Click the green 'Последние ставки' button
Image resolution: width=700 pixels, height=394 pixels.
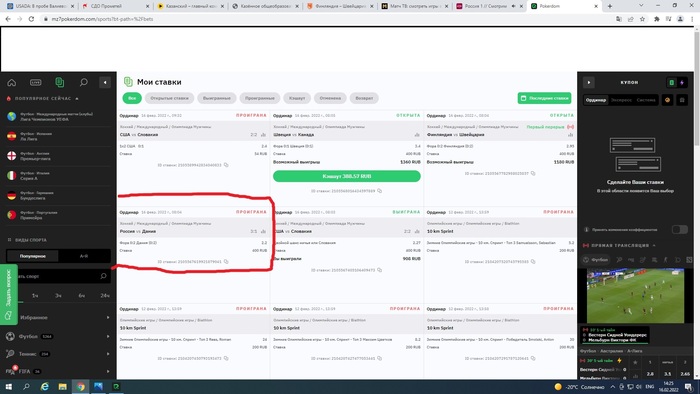coord(544,98)
